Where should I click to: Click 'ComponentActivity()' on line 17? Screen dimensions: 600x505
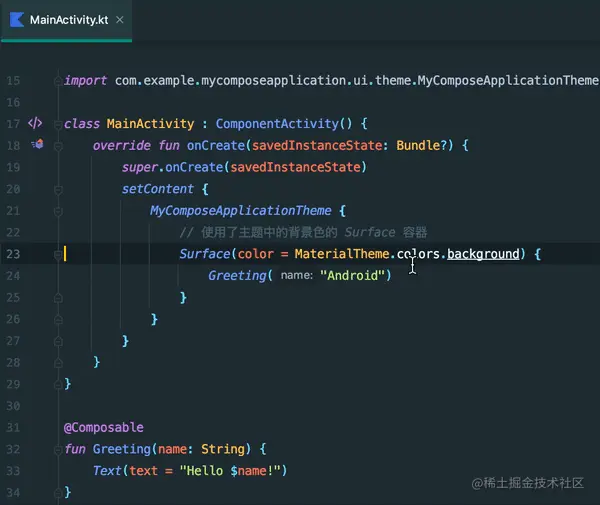click(284, 124)
